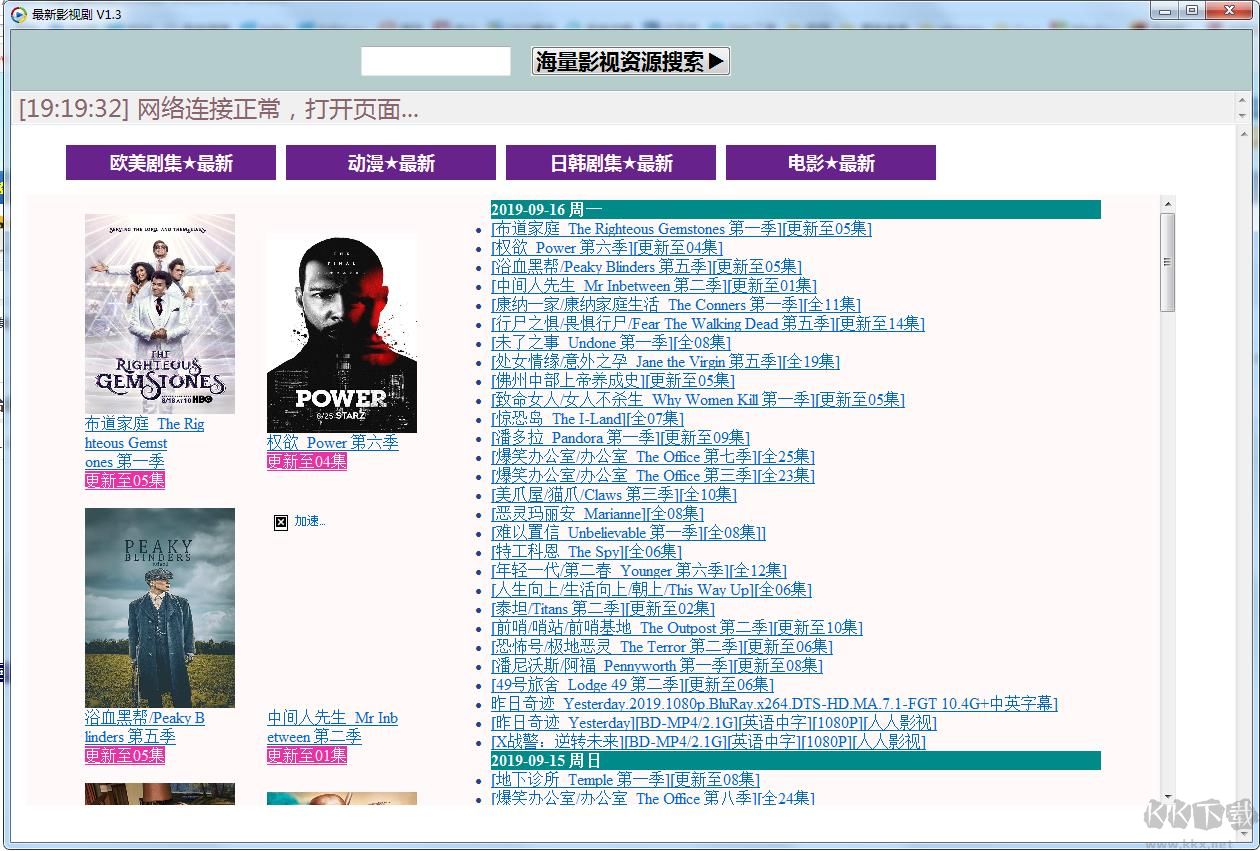Open list entry This Way Up 全06集
The width and height of the screenshot is (1260, 851).
click(651, 590)
